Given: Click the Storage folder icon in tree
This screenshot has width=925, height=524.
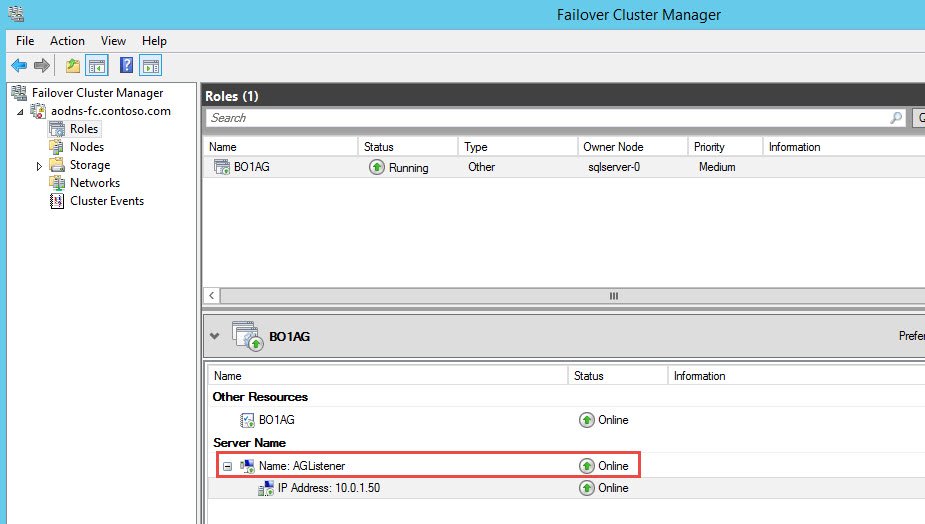Looking at the screenshot, I should 57,165.
